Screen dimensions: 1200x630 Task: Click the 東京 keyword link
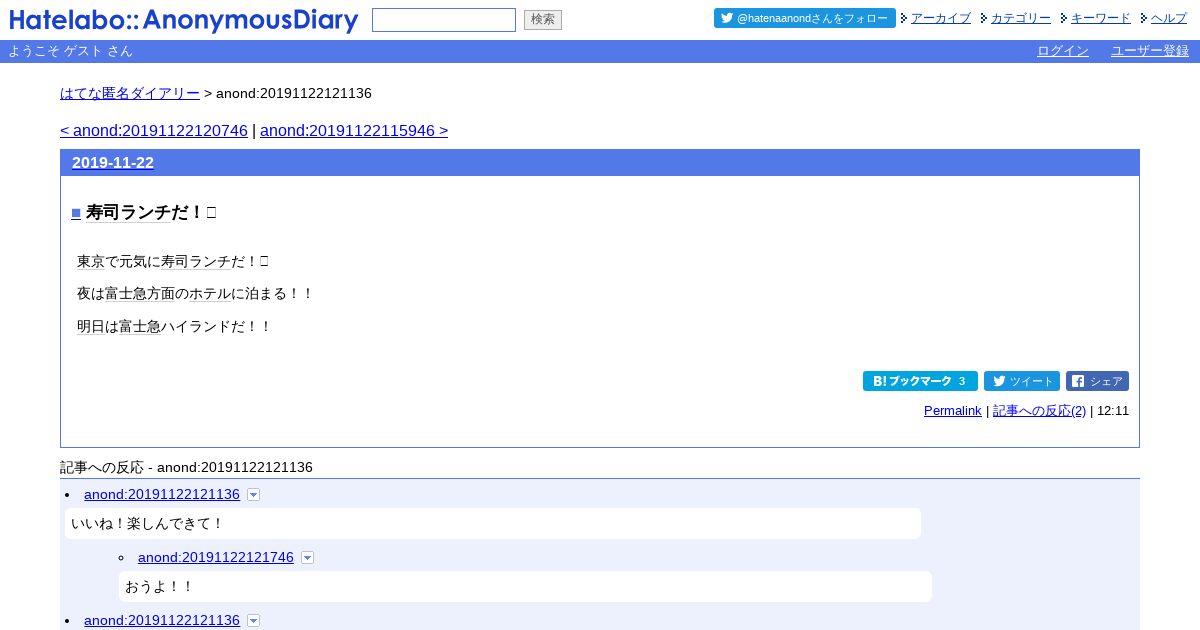pos(91,261)
